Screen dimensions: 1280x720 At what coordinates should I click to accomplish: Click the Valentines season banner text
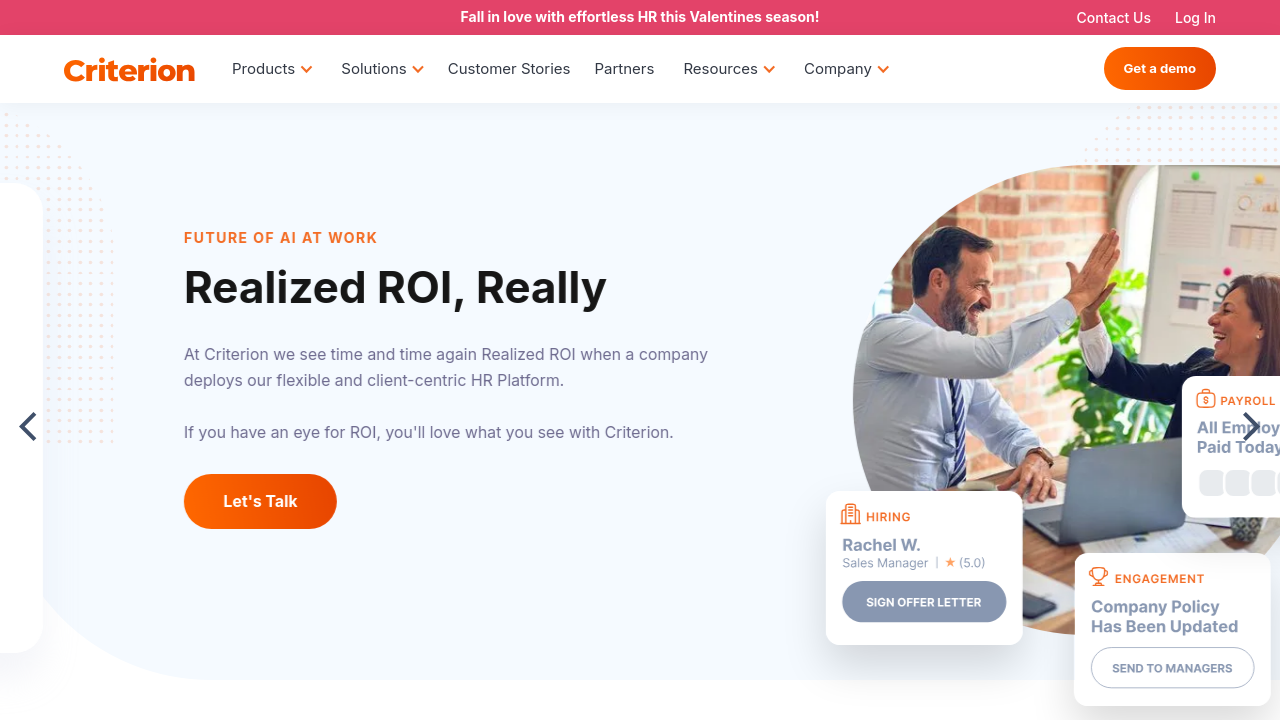point(640,17)
